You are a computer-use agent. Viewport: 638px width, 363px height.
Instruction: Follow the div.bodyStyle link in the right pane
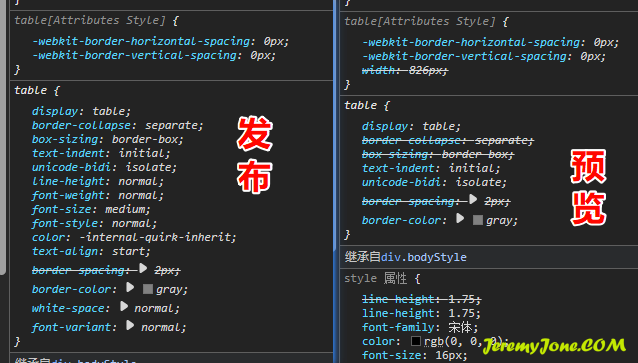(x=424, y=257)
